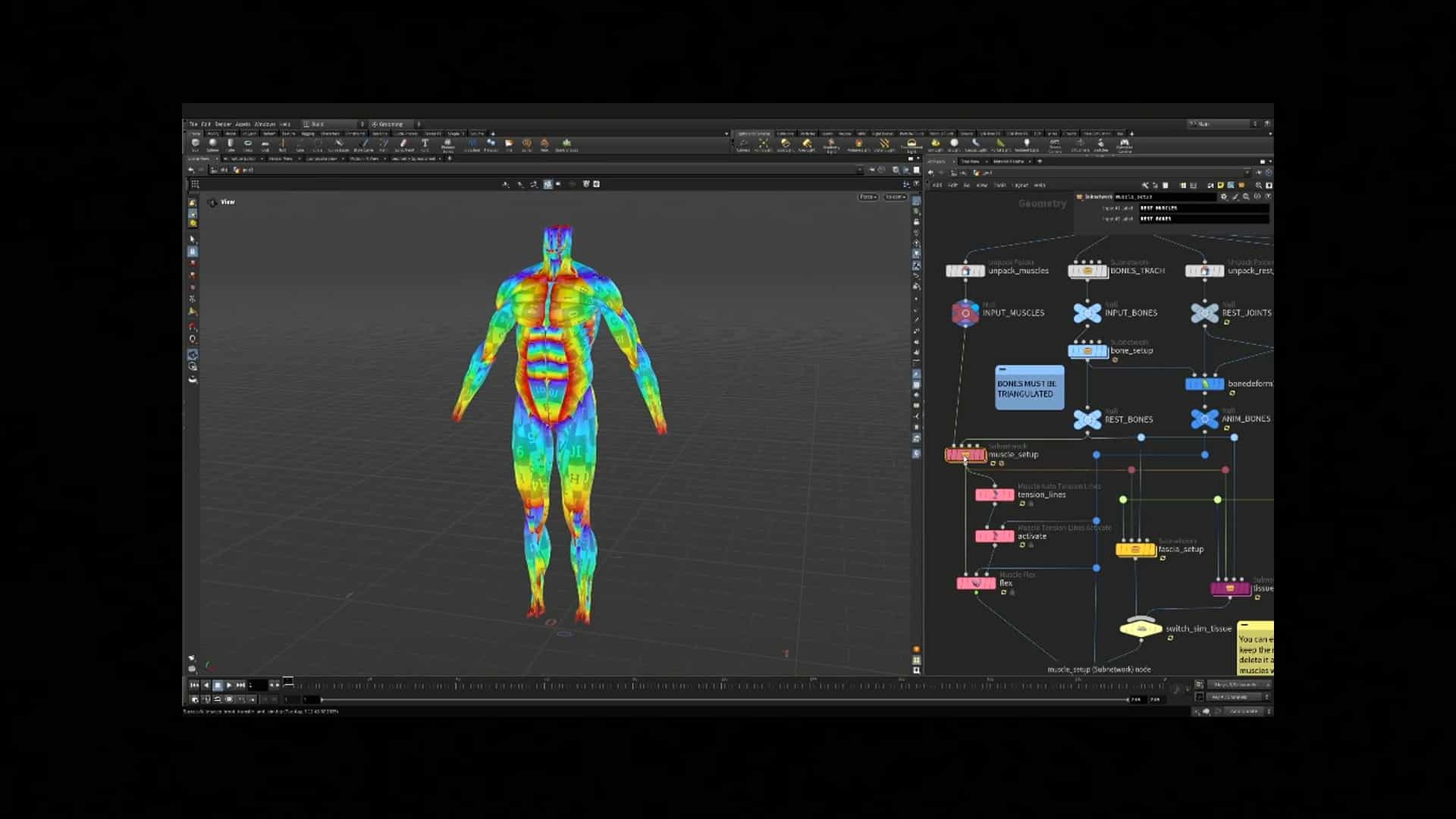Select the muscle_setup subnetwork node
The image size is (1456, 819).
[x=965, y=454]
